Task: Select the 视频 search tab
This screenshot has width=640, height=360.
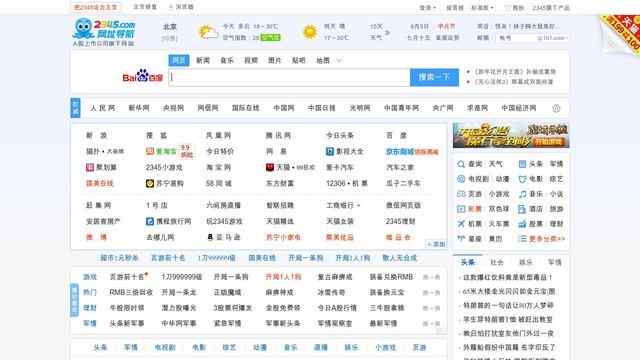Action: 251,60
